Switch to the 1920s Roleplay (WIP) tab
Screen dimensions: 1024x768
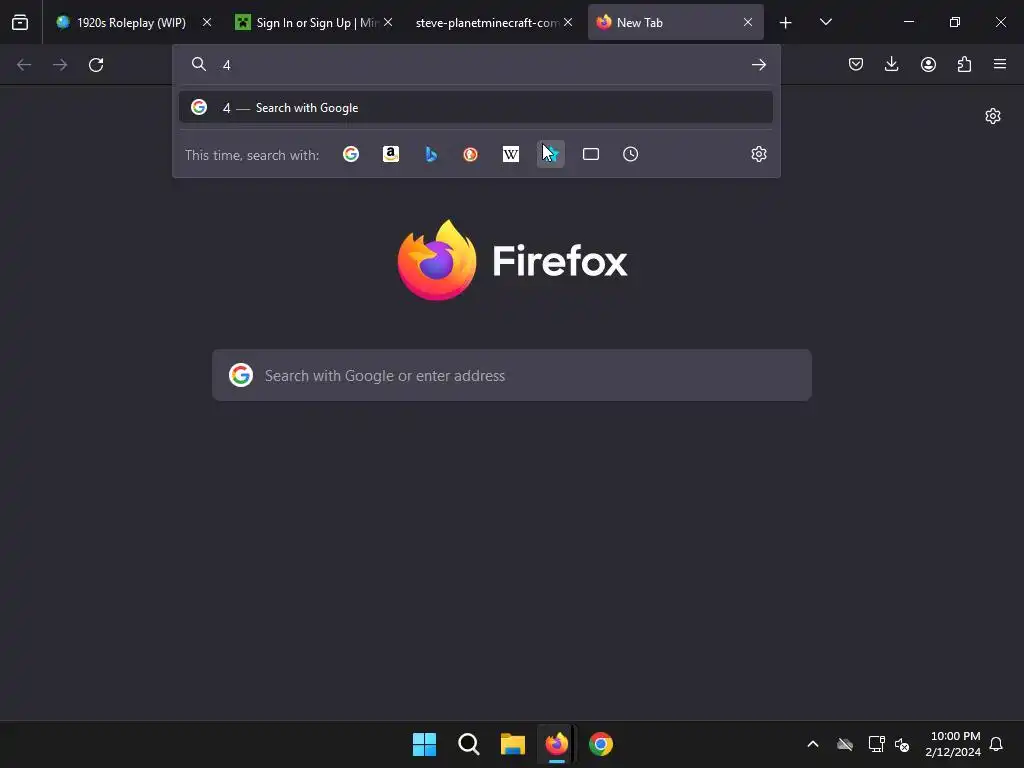click(133, 22)
